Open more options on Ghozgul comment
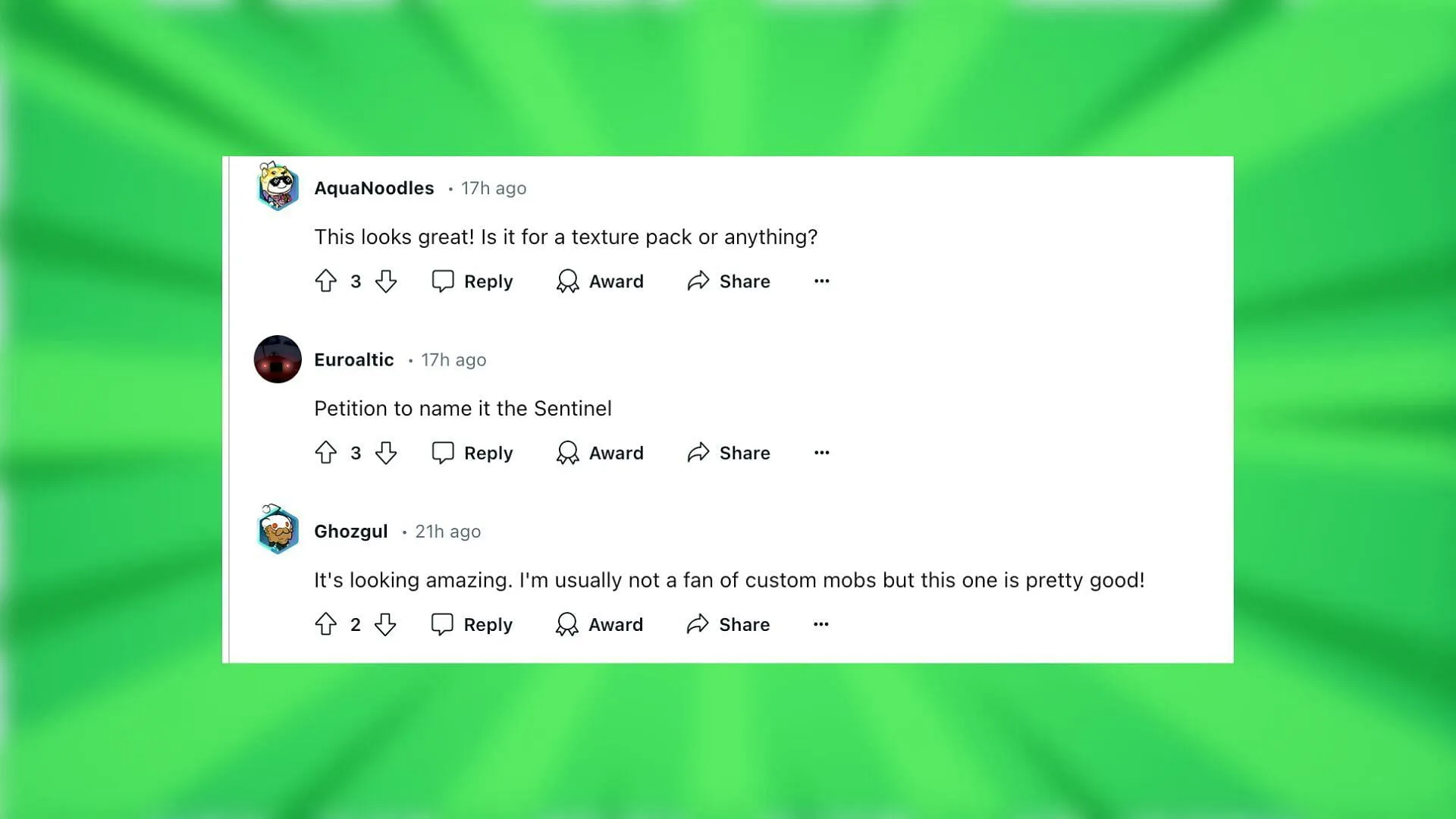 821,624
